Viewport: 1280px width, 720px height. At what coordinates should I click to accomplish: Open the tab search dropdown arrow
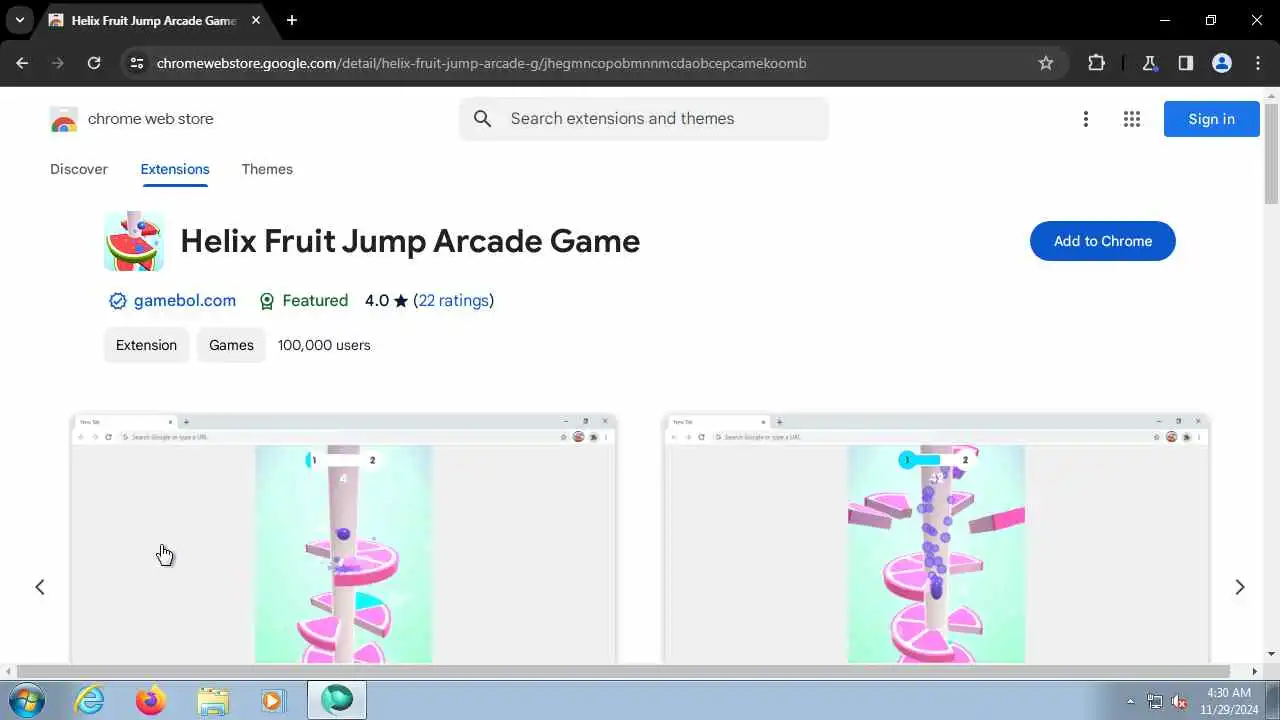19,20
